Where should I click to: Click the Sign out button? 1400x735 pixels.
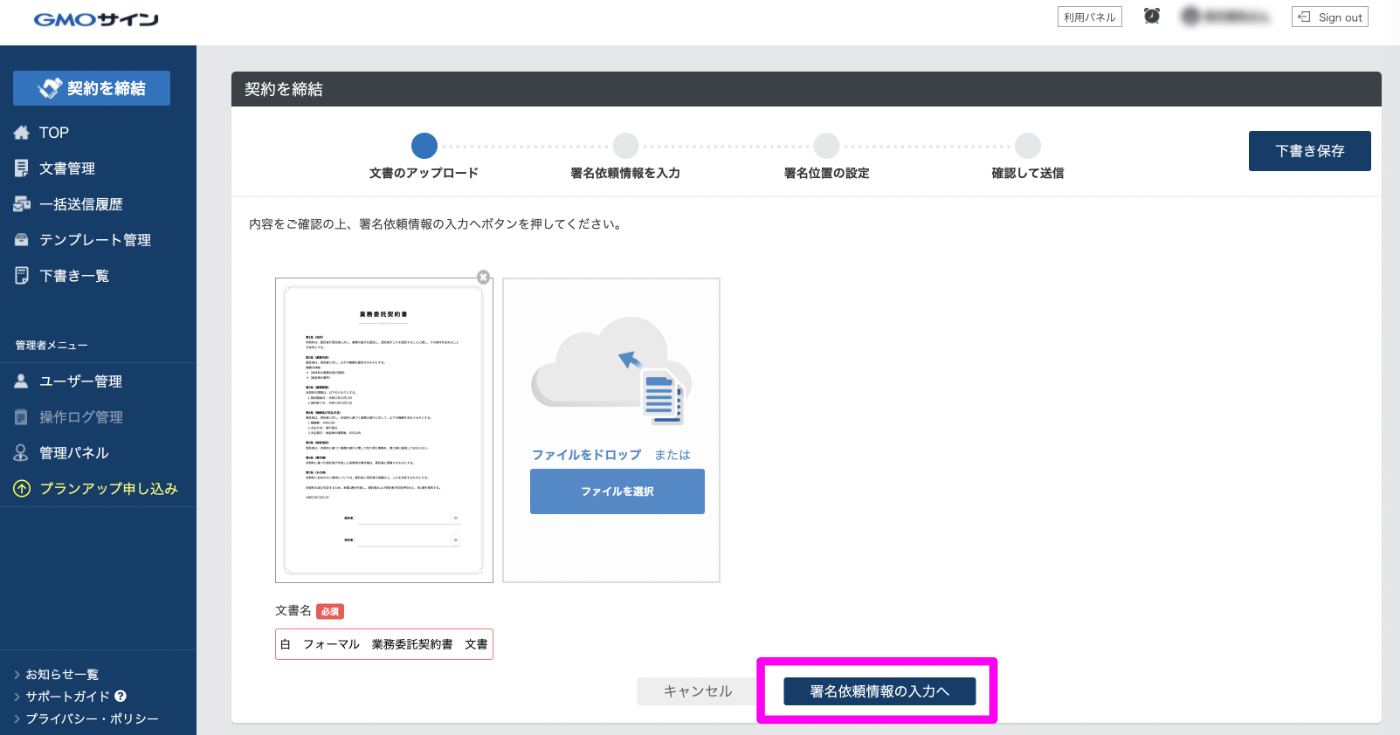pos(1330,17)
